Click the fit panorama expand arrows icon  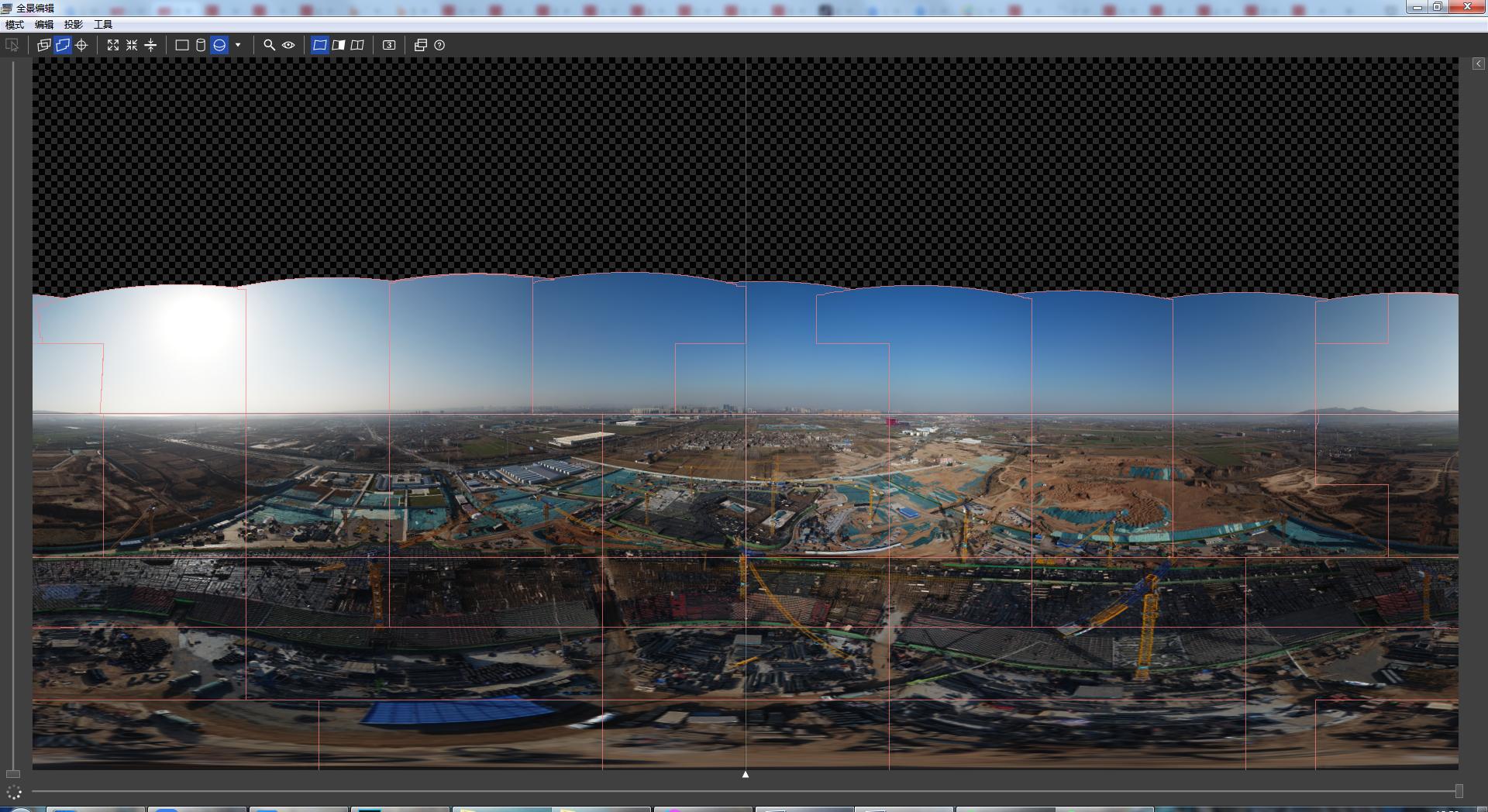tap(113, 45)
